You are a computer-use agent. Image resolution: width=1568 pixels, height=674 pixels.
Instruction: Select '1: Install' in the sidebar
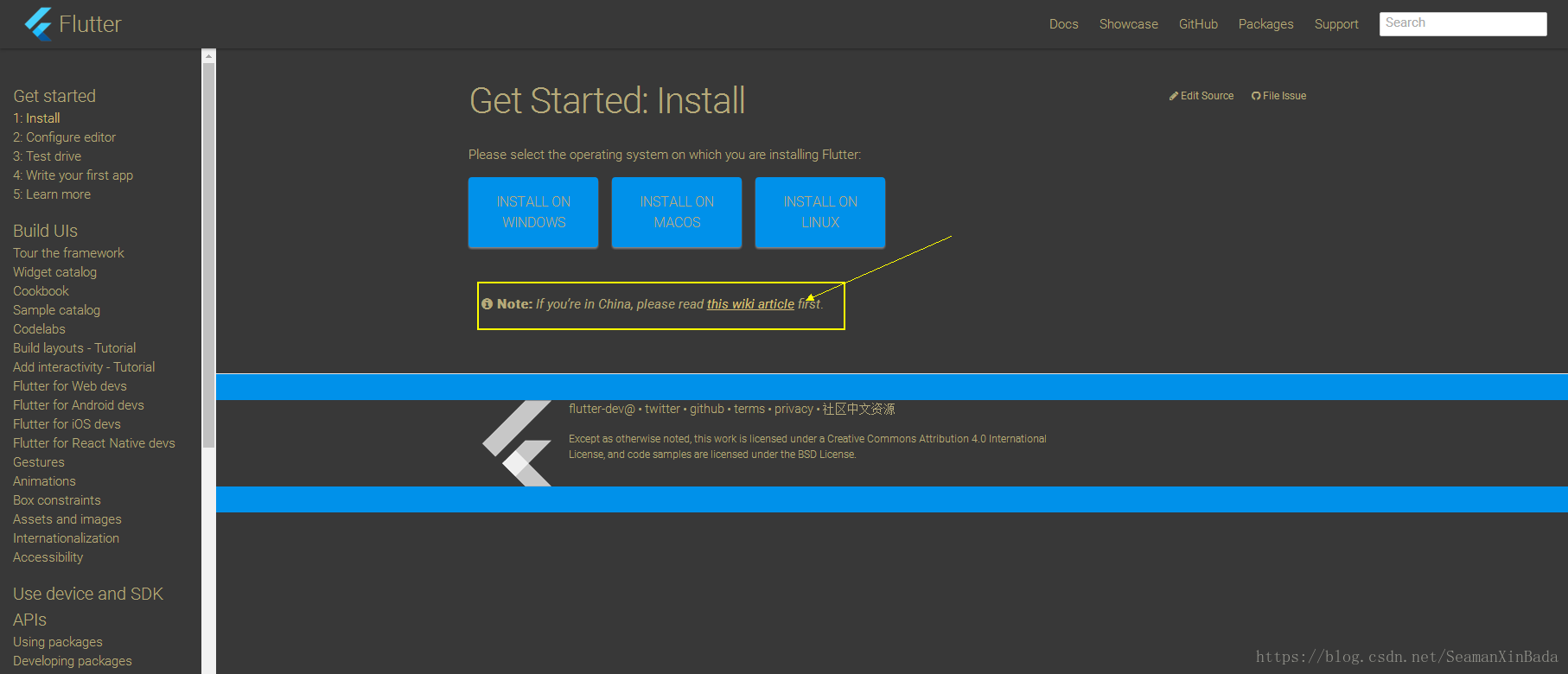tap(36, 118)
